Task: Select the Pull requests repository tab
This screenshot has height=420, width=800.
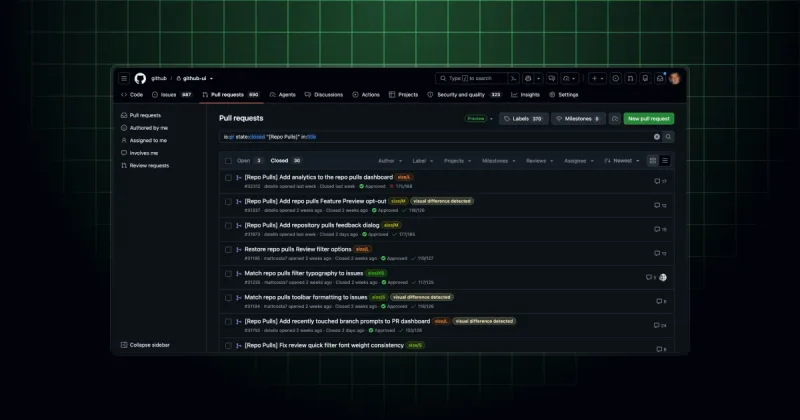Action: coord(231,95)
